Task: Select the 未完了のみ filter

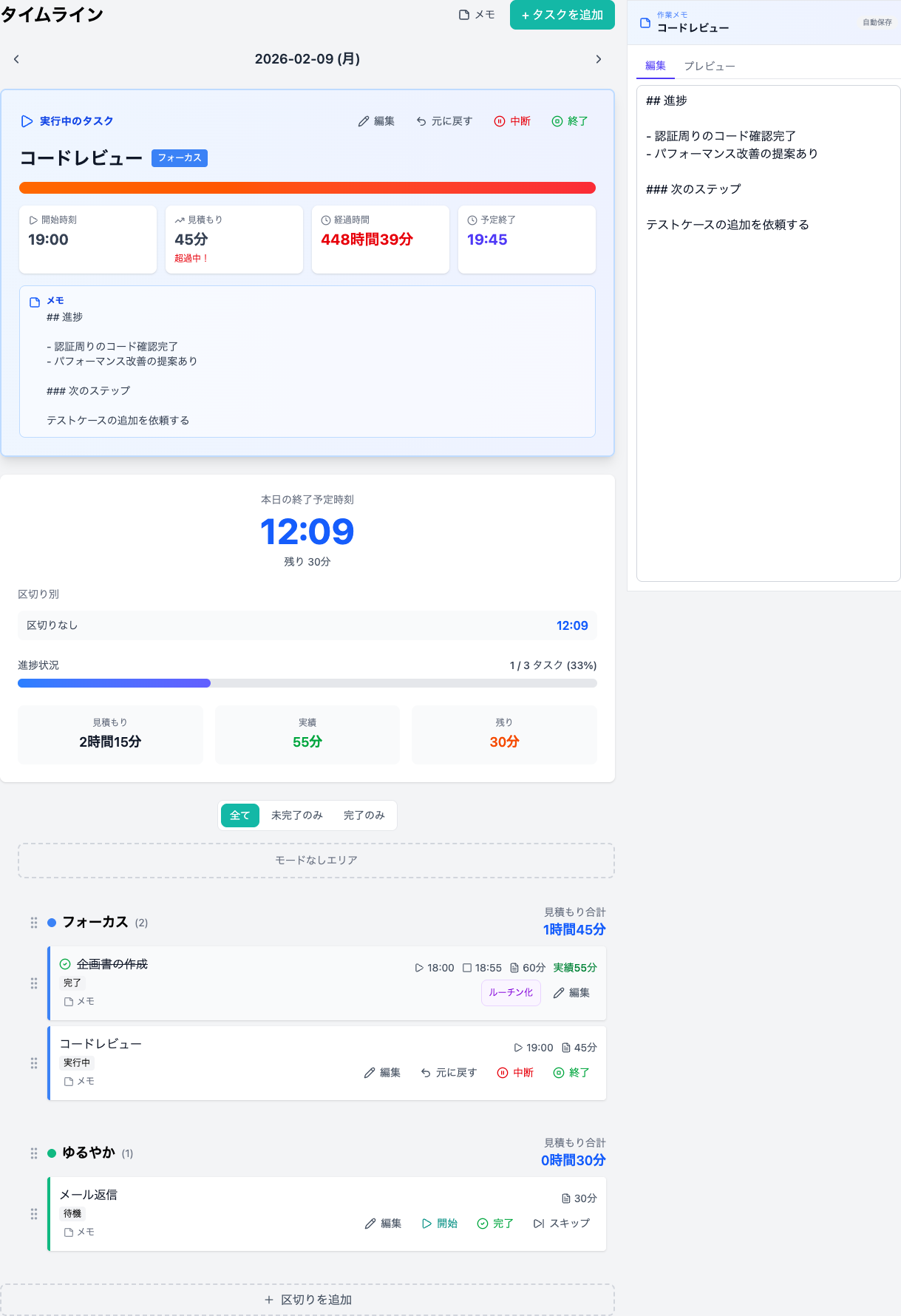Action: click(297, 815)
